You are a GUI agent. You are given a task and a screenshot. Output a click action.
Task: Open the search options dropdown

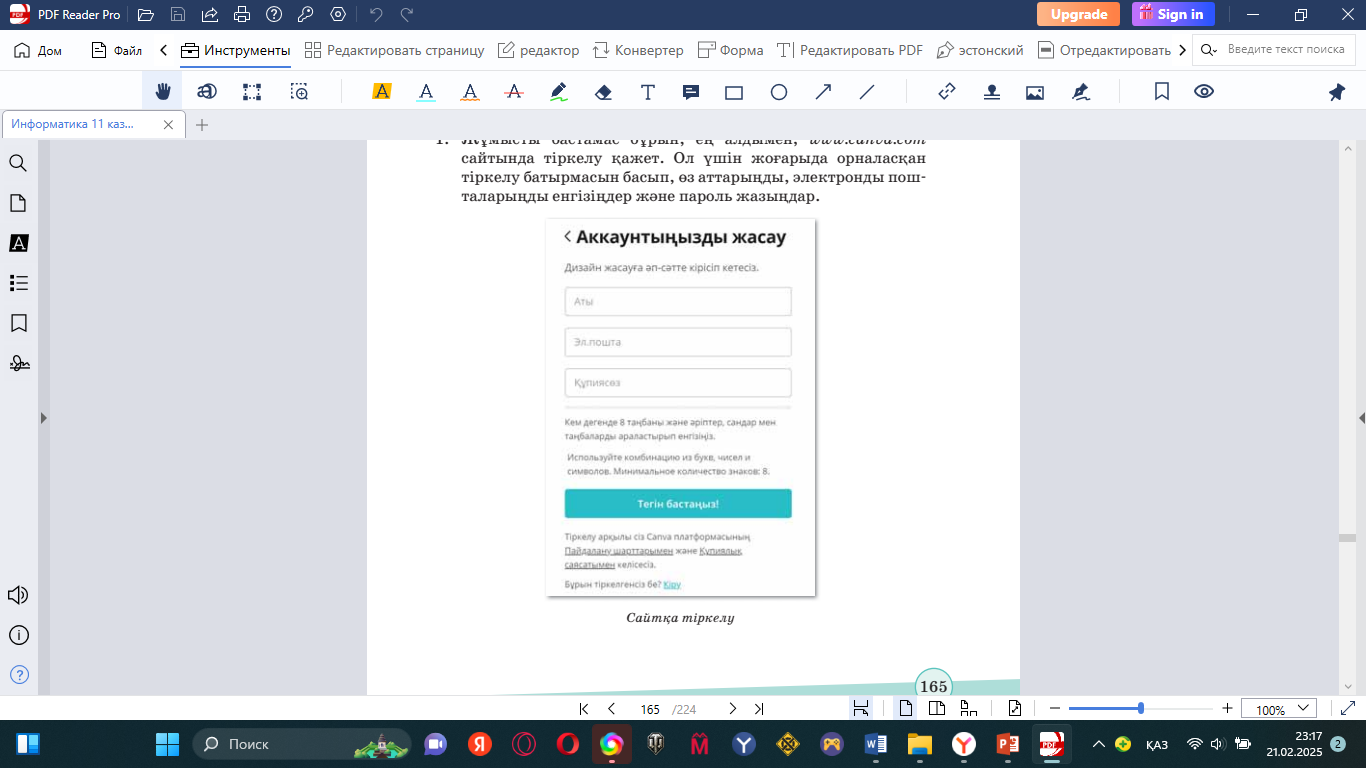pyautogui.click(x=1208, y=50)
